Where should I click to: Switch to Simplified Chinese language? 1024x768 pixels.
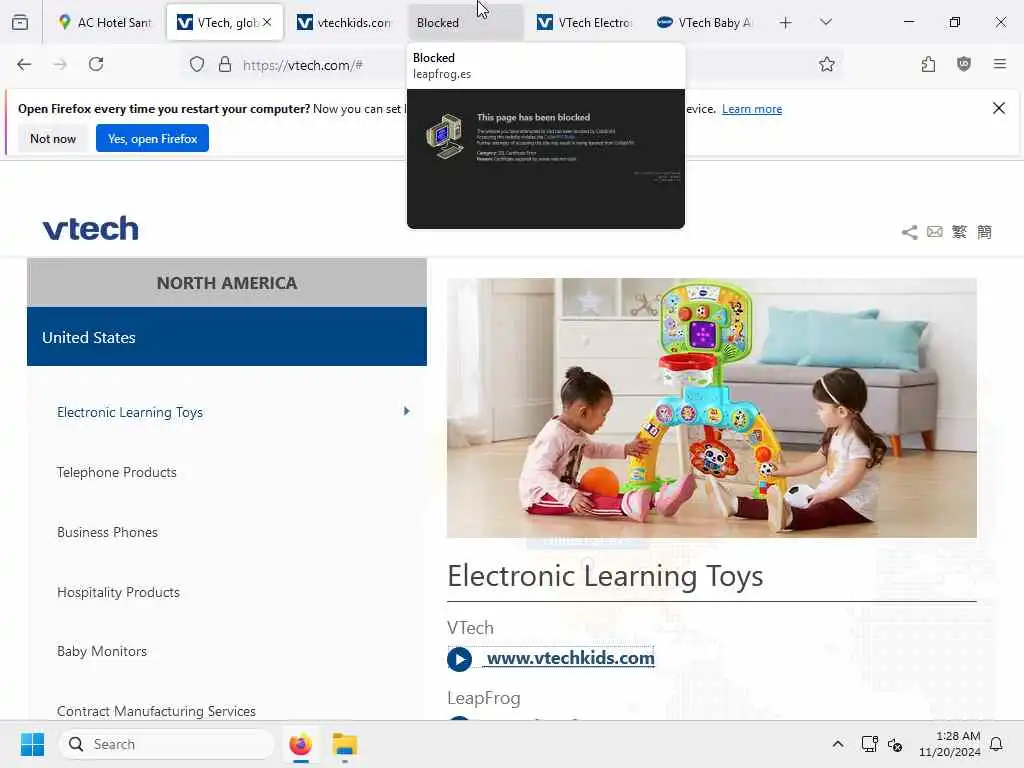[x=984, y=232]
